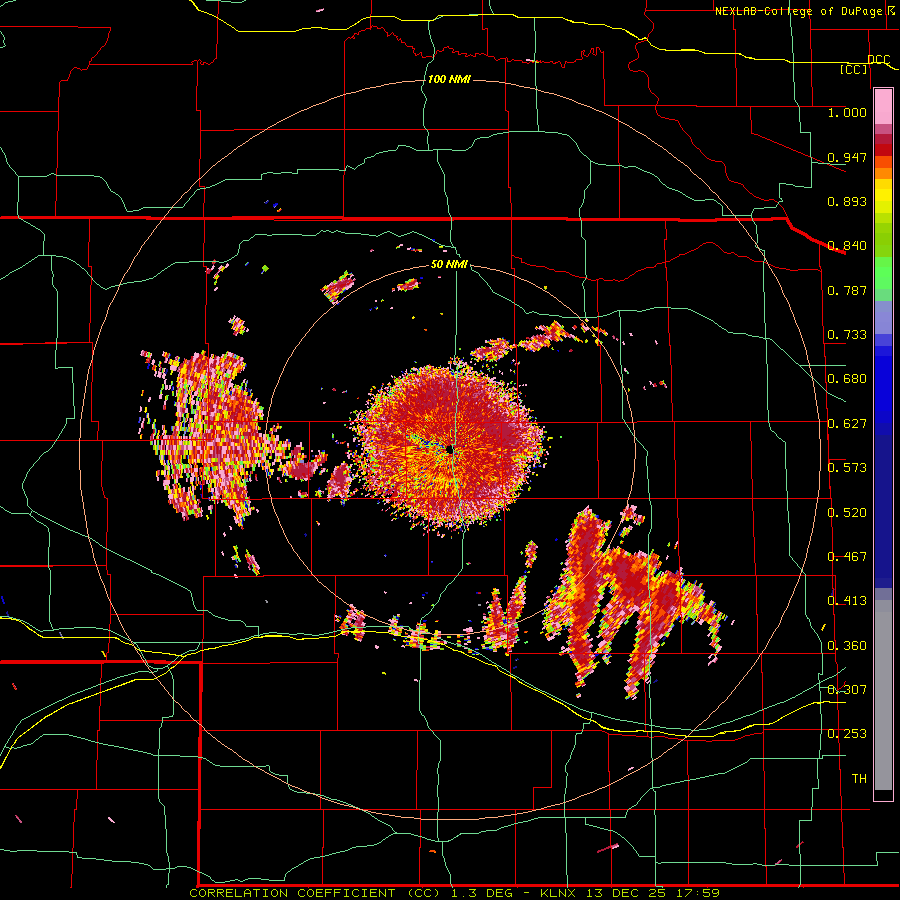The width and height of the screenshot is (900, 900).
Task: Click the 0.947 legend value
Action: pyautogui.click(x=847, y=157)
